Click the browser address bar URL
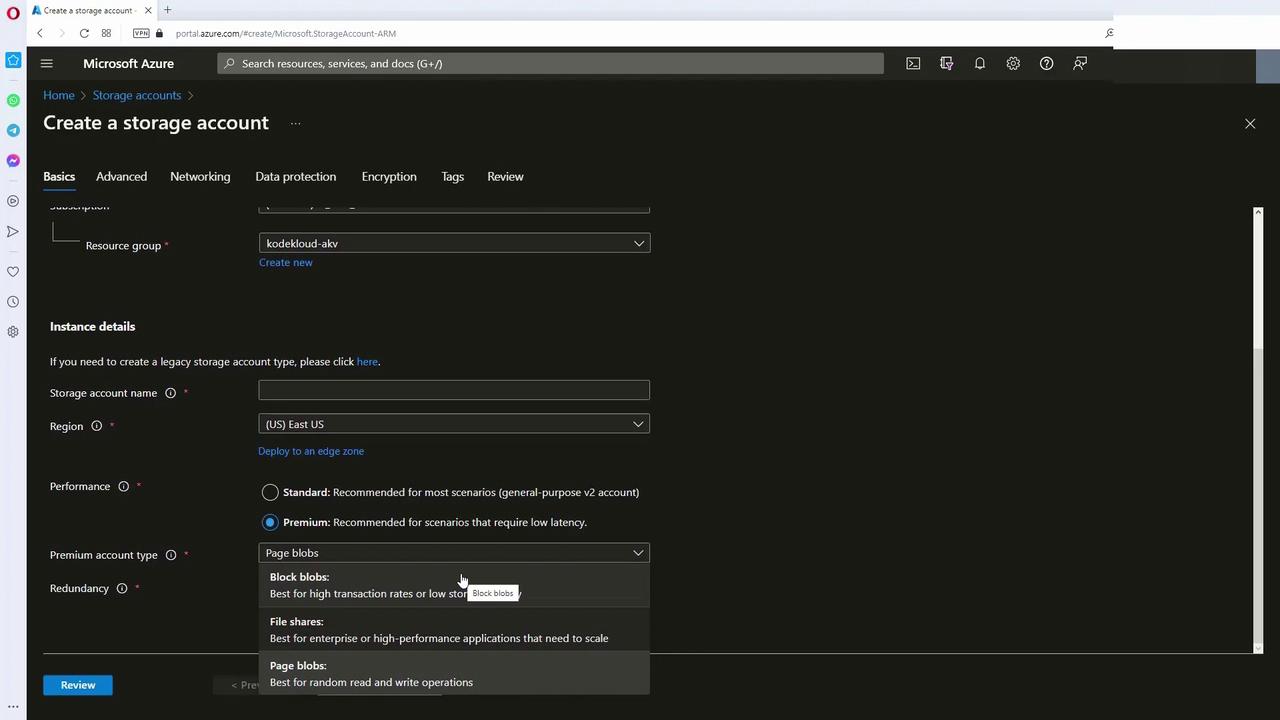The height and width of the screenshot is (720, 1280). [286, 33]
